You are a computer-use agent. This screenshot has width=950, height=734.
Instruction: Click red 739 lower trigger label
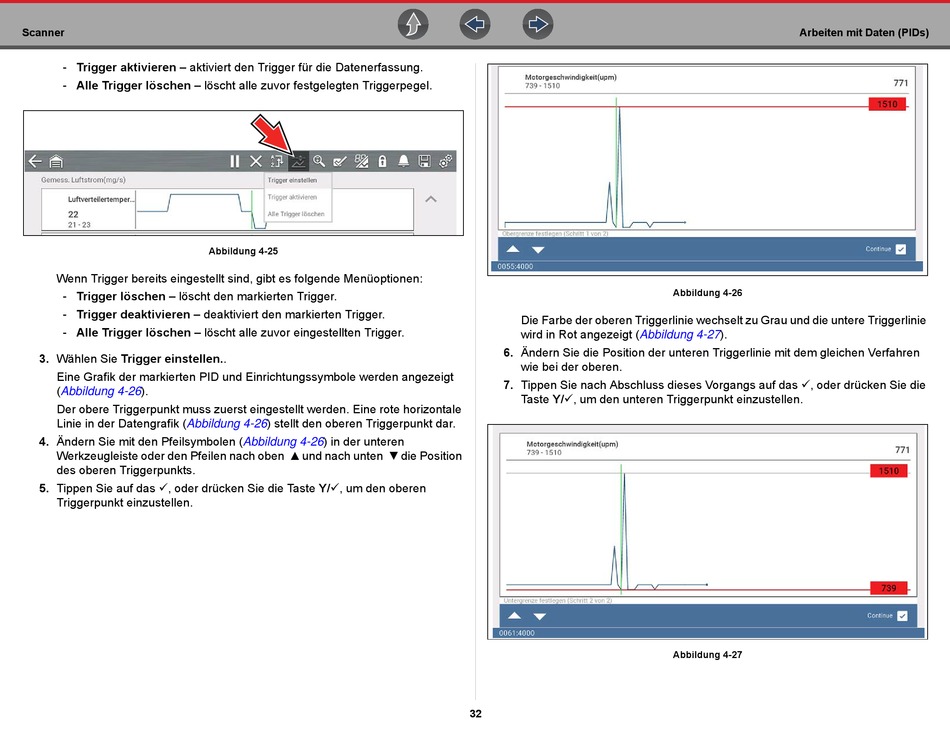click(x=889, y=588)
